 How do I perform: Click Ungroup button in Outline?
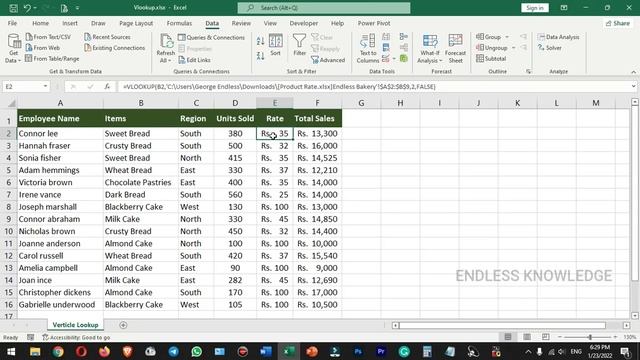(x=492, y=48)
